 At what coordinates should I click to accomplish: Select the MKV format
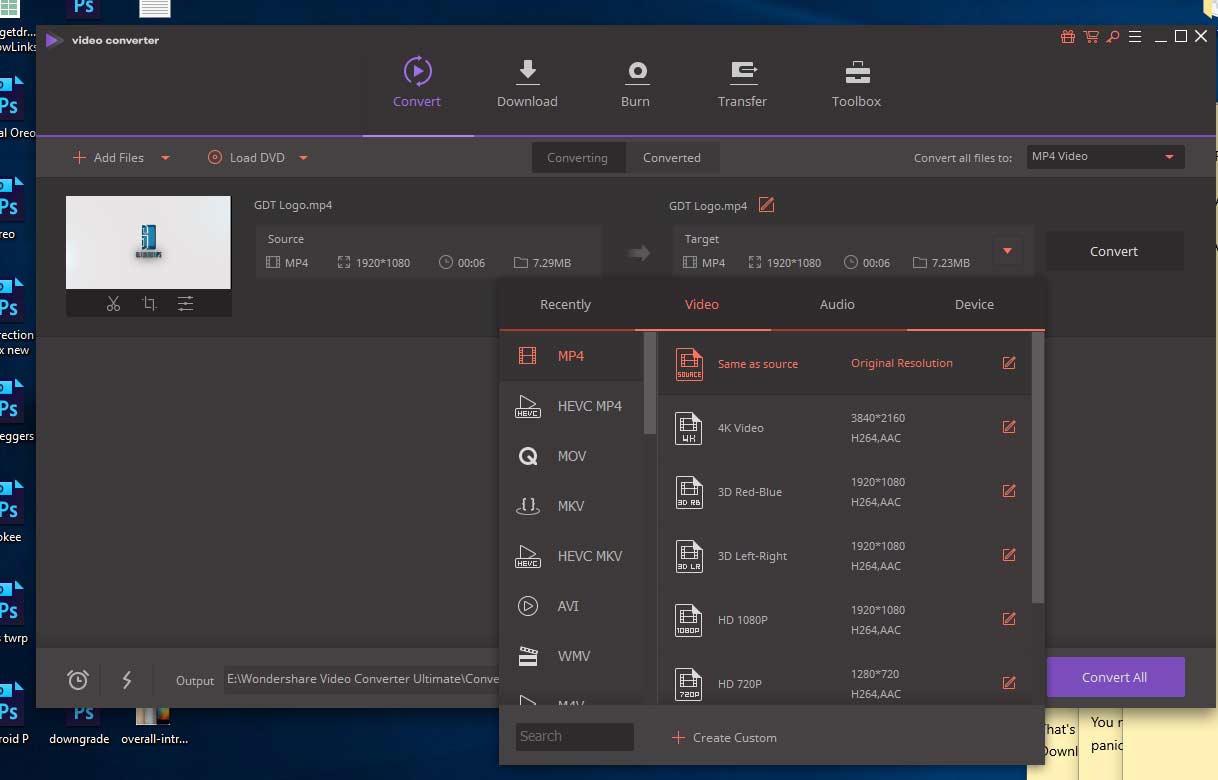[572, 506]
